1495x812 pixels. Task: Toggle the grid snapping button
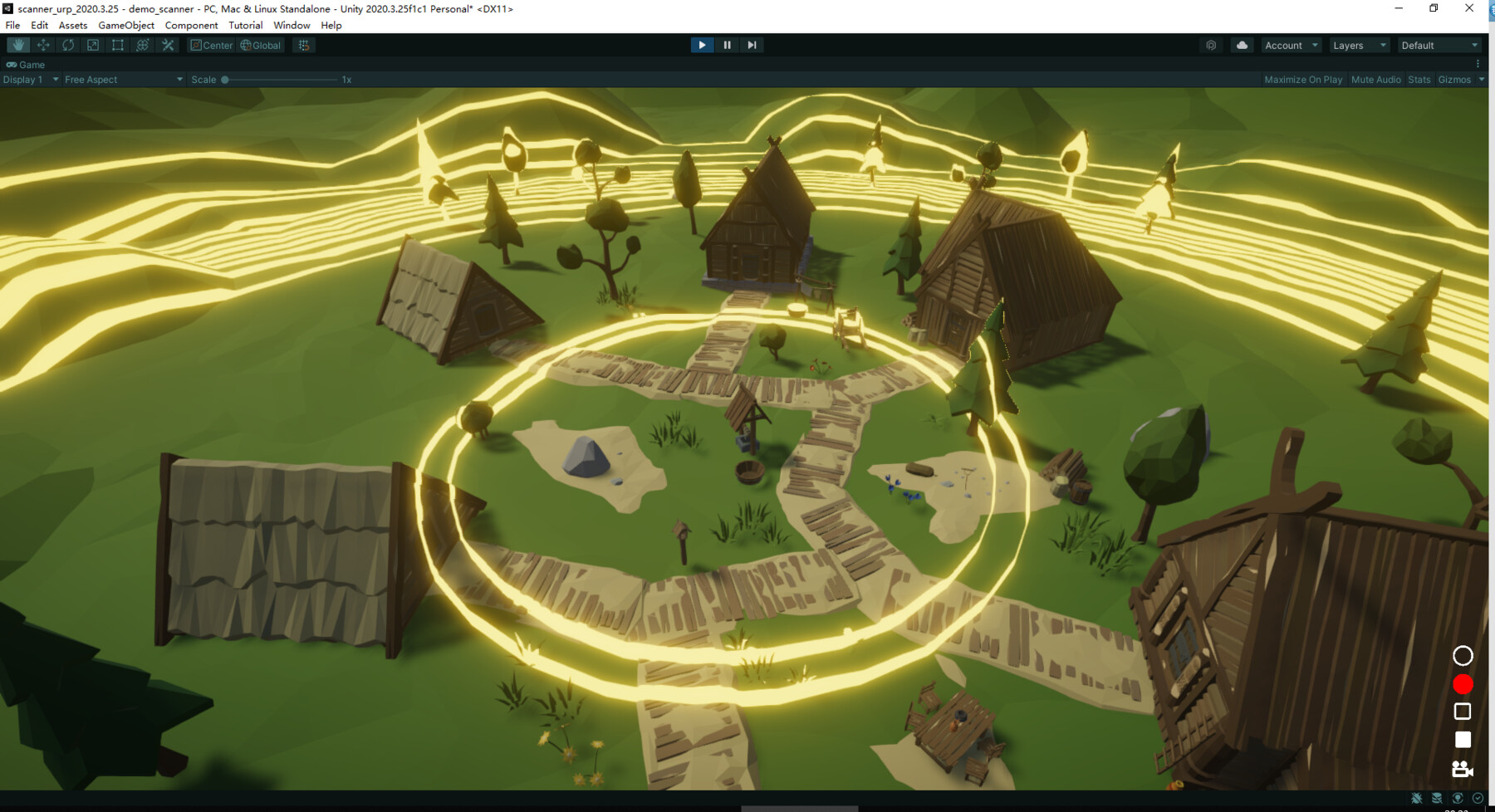[303, 45]
